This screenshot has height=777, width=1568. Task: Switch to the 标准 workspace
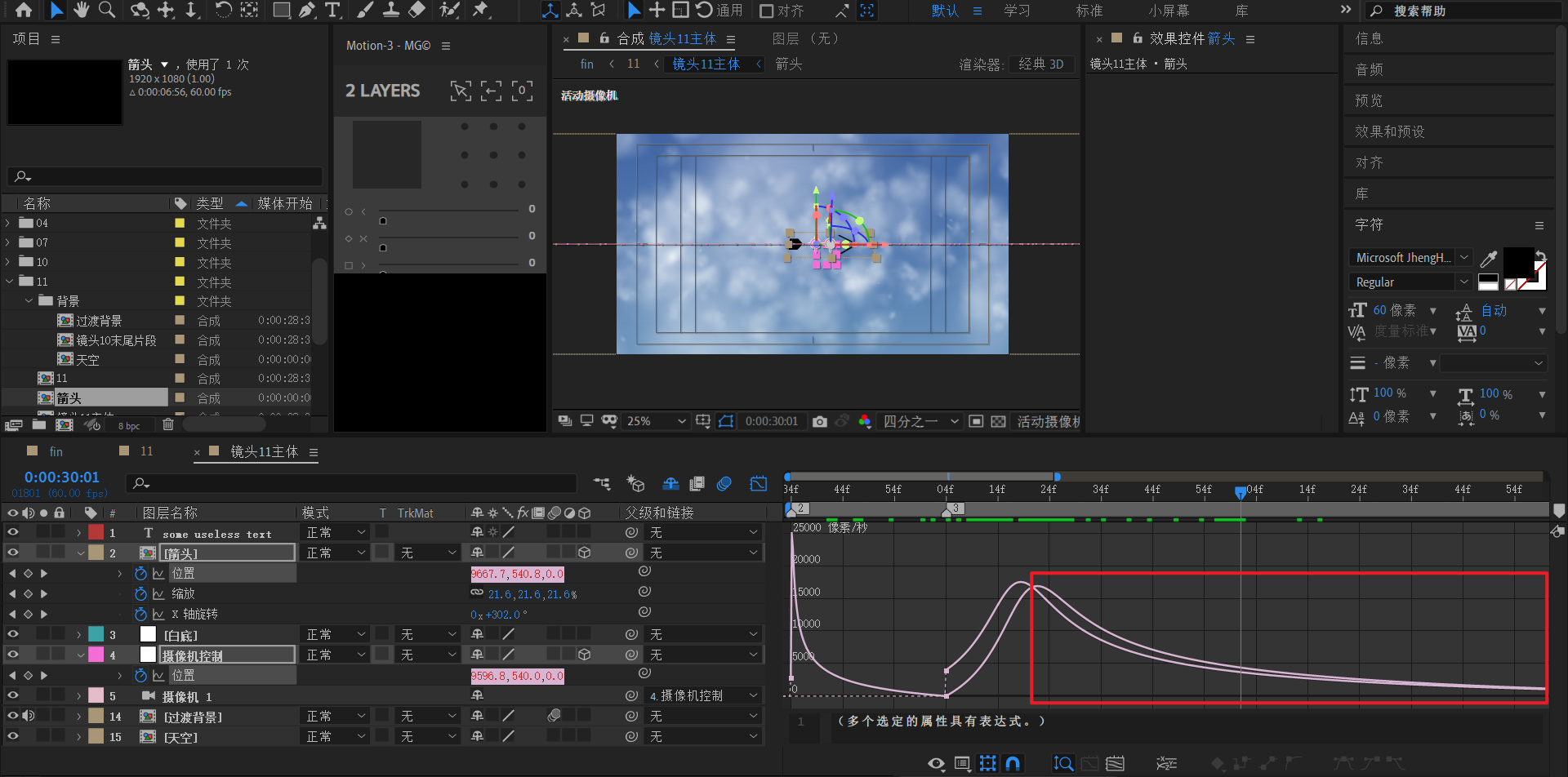click(1089, 11)
